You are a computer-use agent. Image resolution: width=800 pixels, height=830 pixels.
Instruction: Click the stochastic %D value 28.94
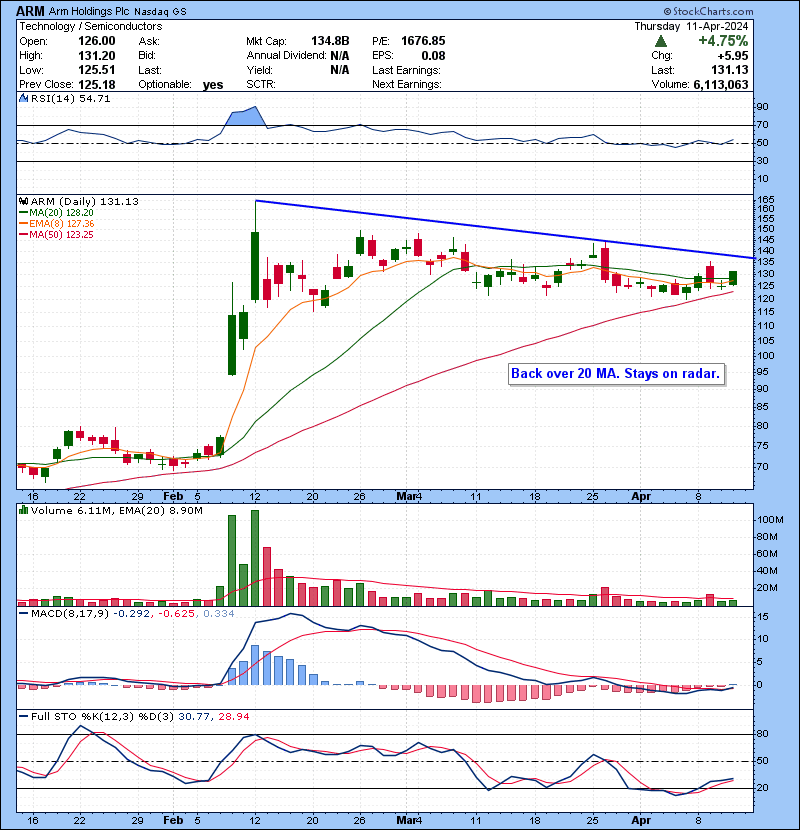click(x=233, y=717)
